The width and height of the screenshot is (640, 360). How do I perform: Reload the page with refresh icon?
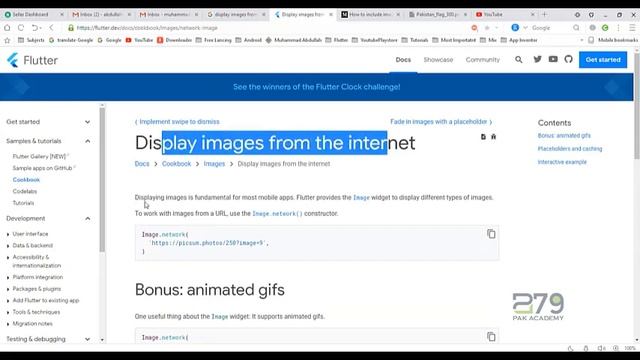(21, 28)
